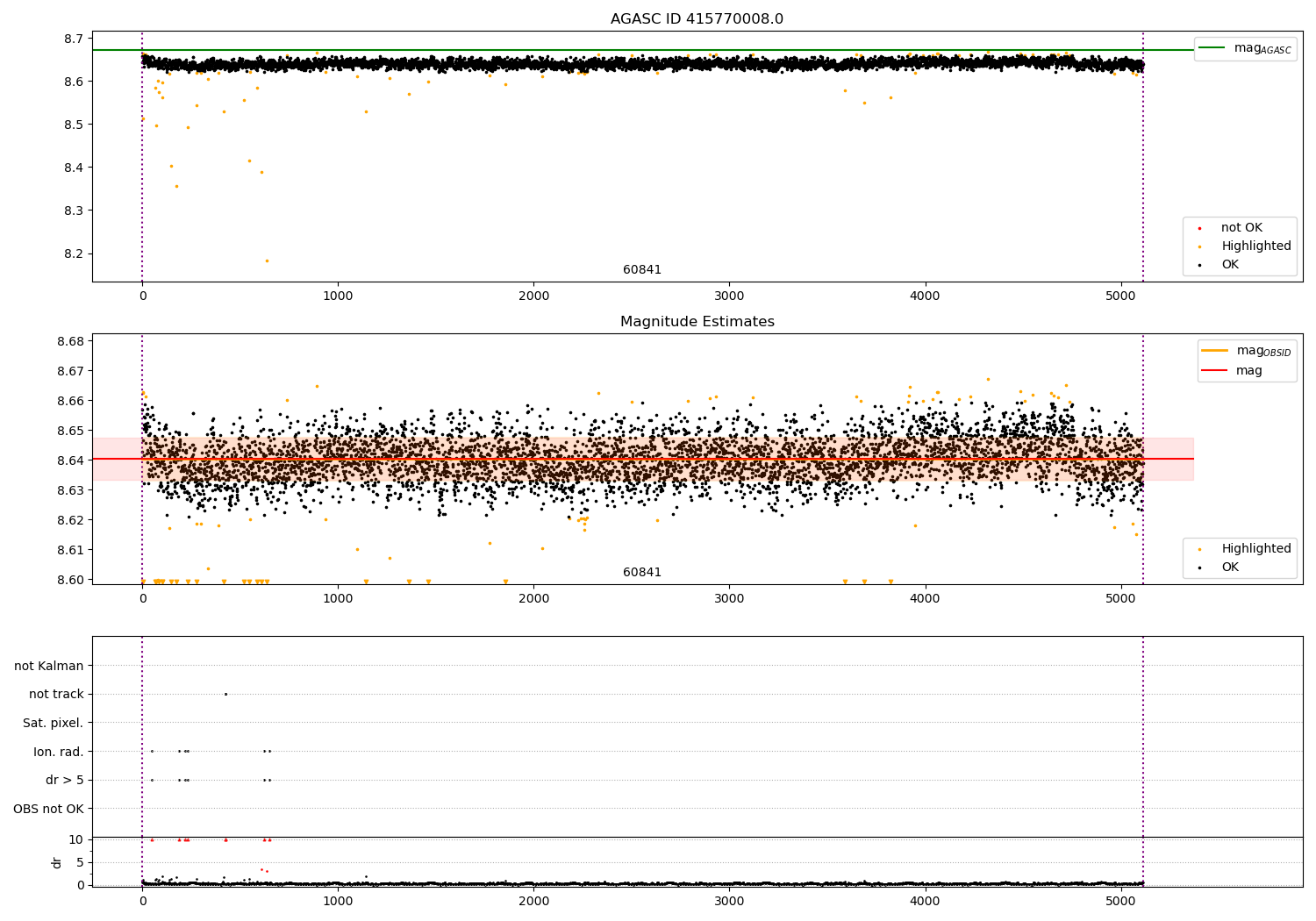
Task: Click the 8.63 y-axis tick label
Action: point(70,490)
